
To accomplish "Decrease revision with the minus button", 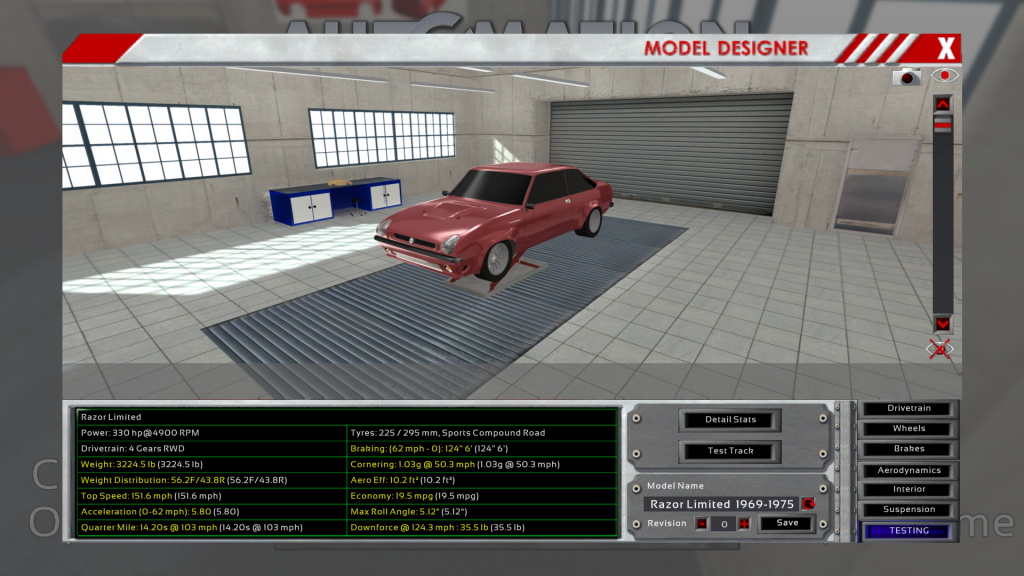I will pyautogui.click(x=701, y=523).
